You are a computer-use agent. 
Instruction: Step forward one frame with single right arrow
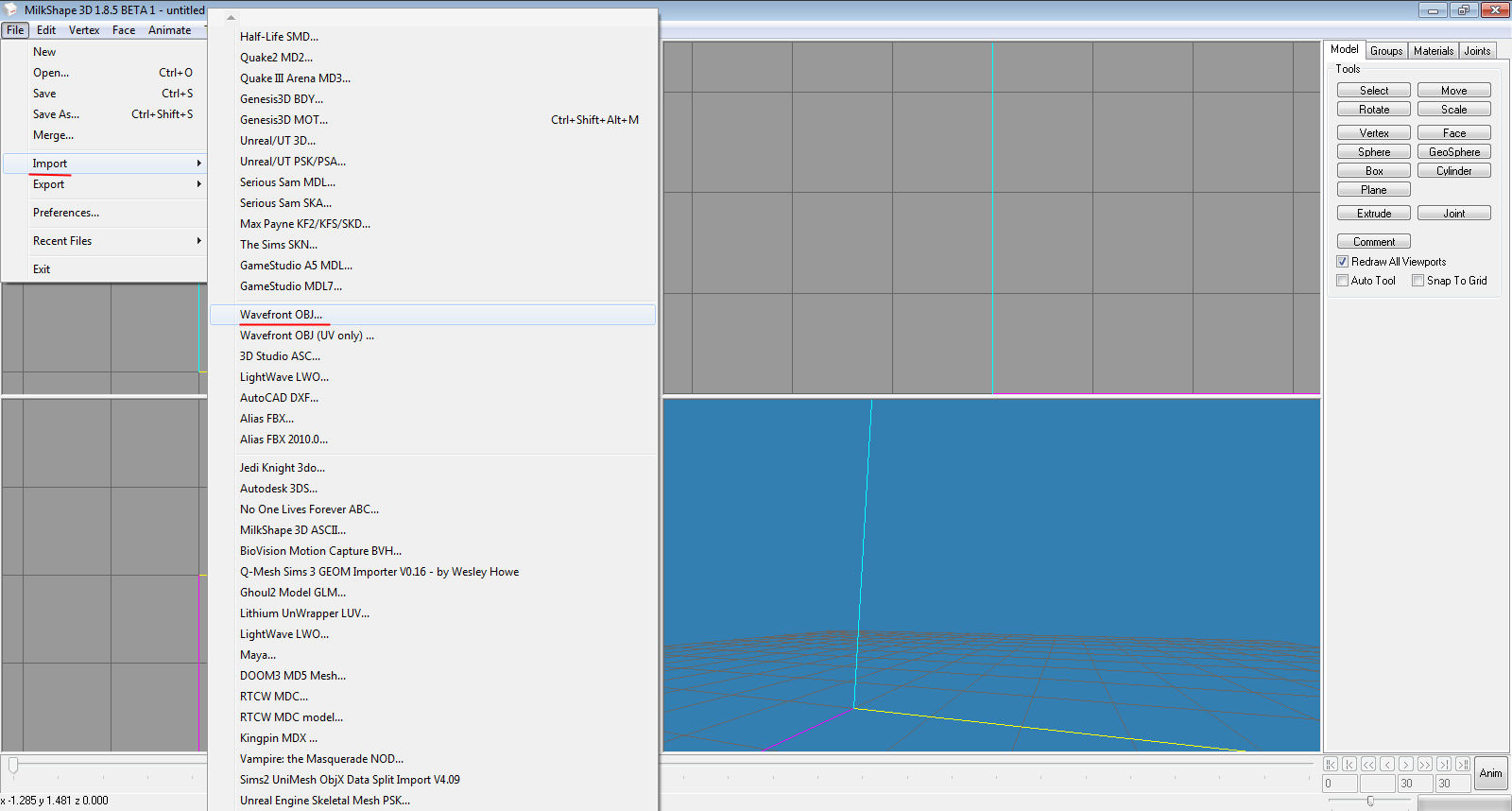click(1406, 764)
